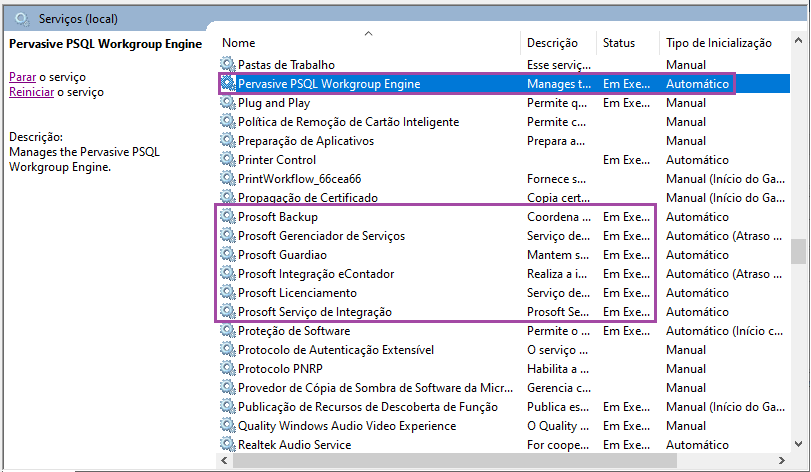Screen dimensions: 811x472
Task: Click the Prosoft Backup service gear icon
Action: (228, 216)
